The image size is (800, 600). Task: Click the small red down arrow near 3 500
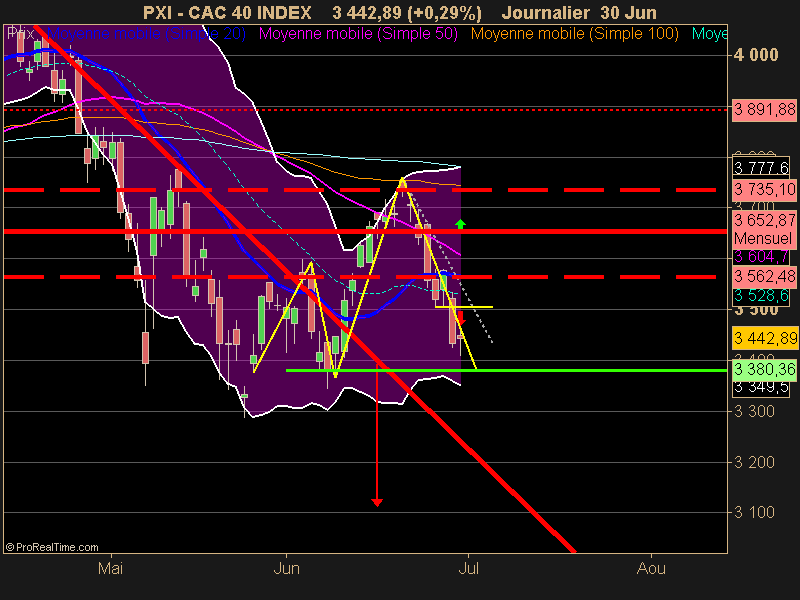pos(461,317)
